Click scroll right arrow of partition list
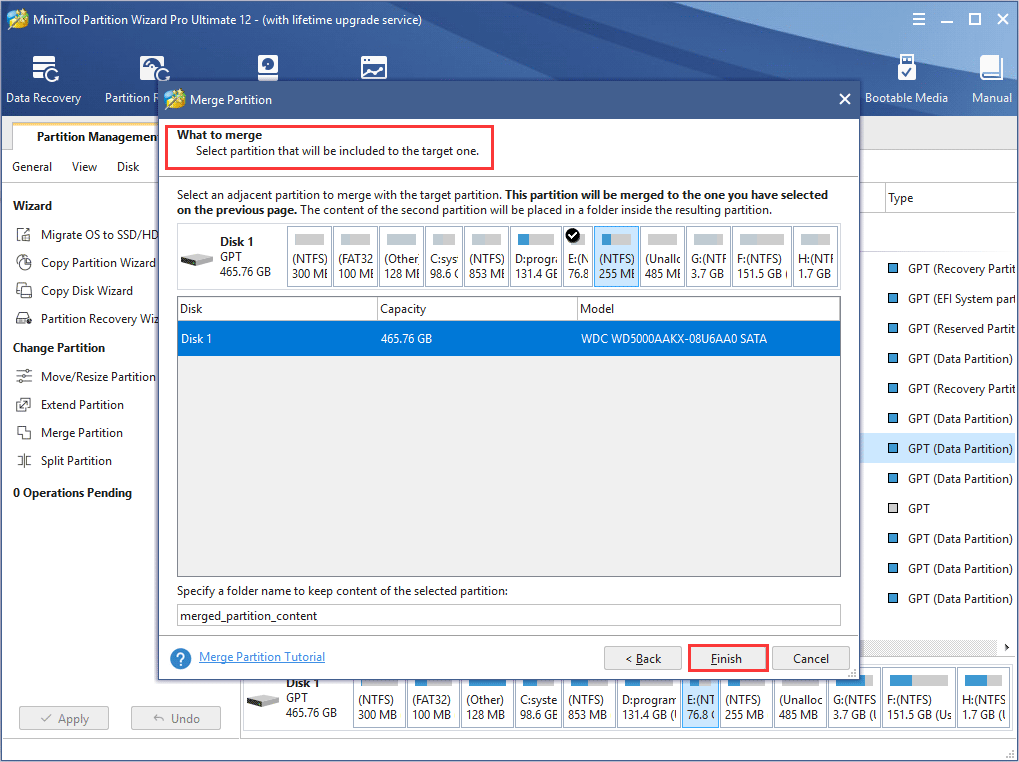 click(x=1007, y=647)
